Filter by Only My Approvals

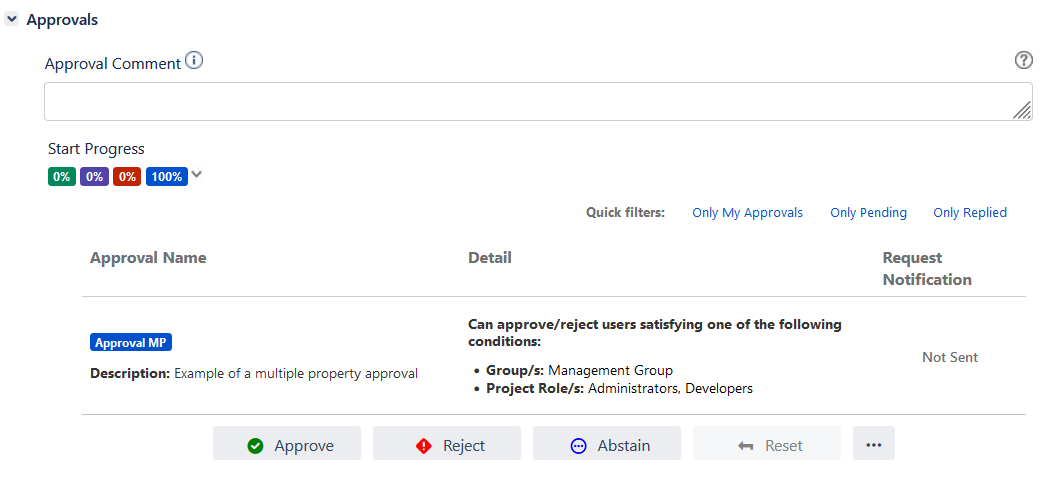[x=747, y=213]
